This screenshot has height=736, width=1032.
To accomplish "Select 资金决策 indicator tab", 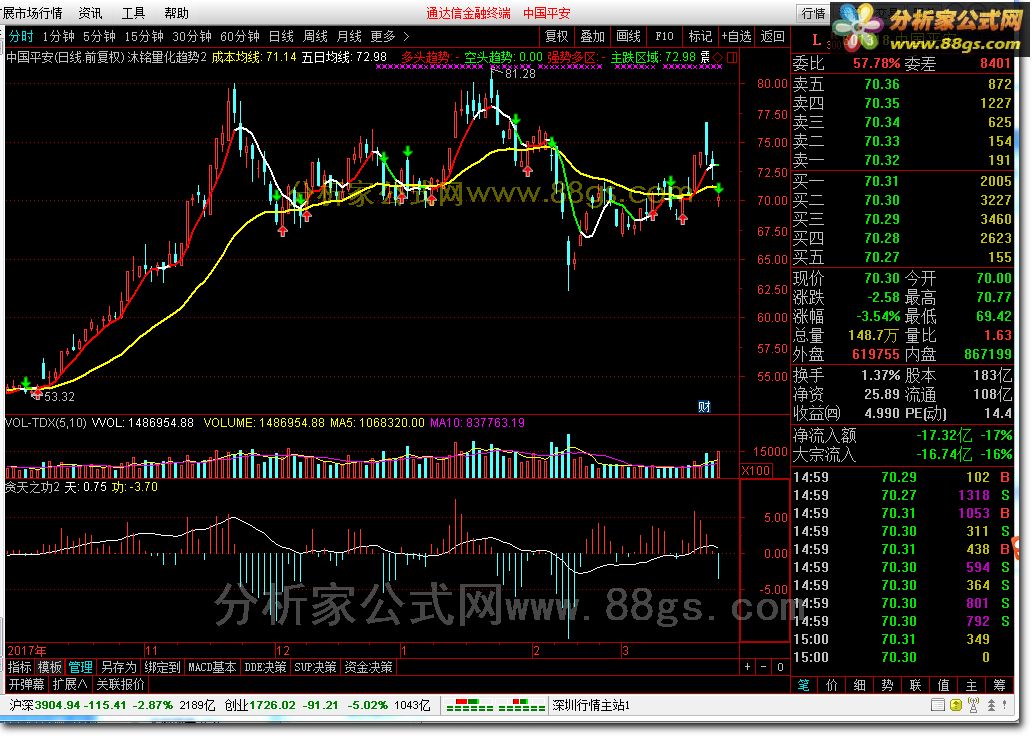I will [x=369, y=667].
